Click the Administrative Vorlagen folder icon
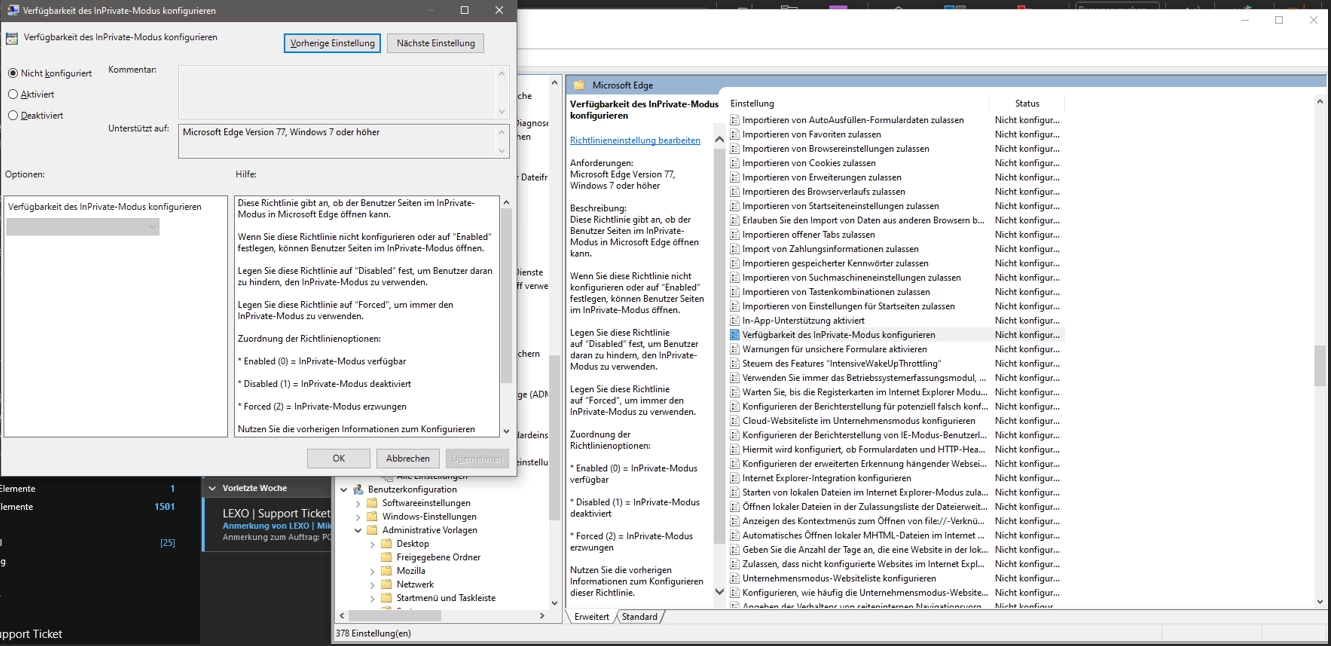This screenshot has height=646, width=1331. pyautogui.click(x=372, y=531)
